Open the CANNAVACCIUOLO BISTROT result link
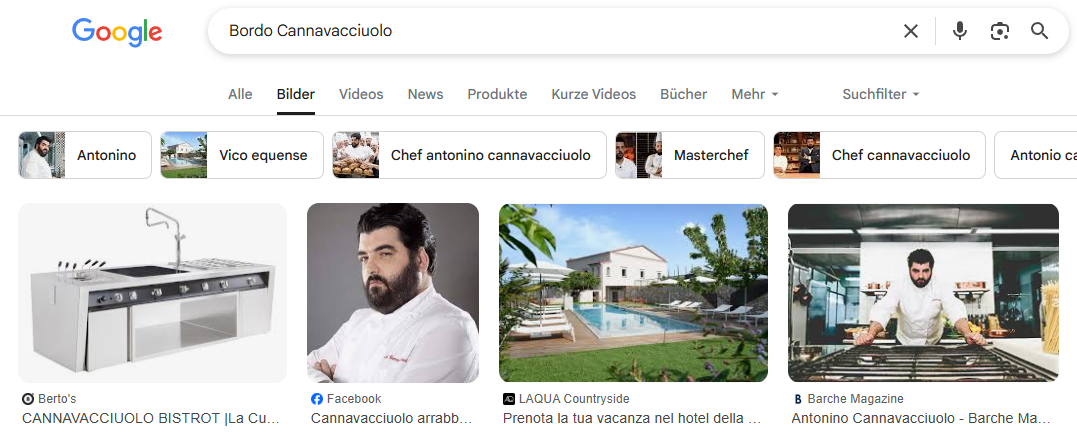This screenshot has width=1077, height=436. 151,418
